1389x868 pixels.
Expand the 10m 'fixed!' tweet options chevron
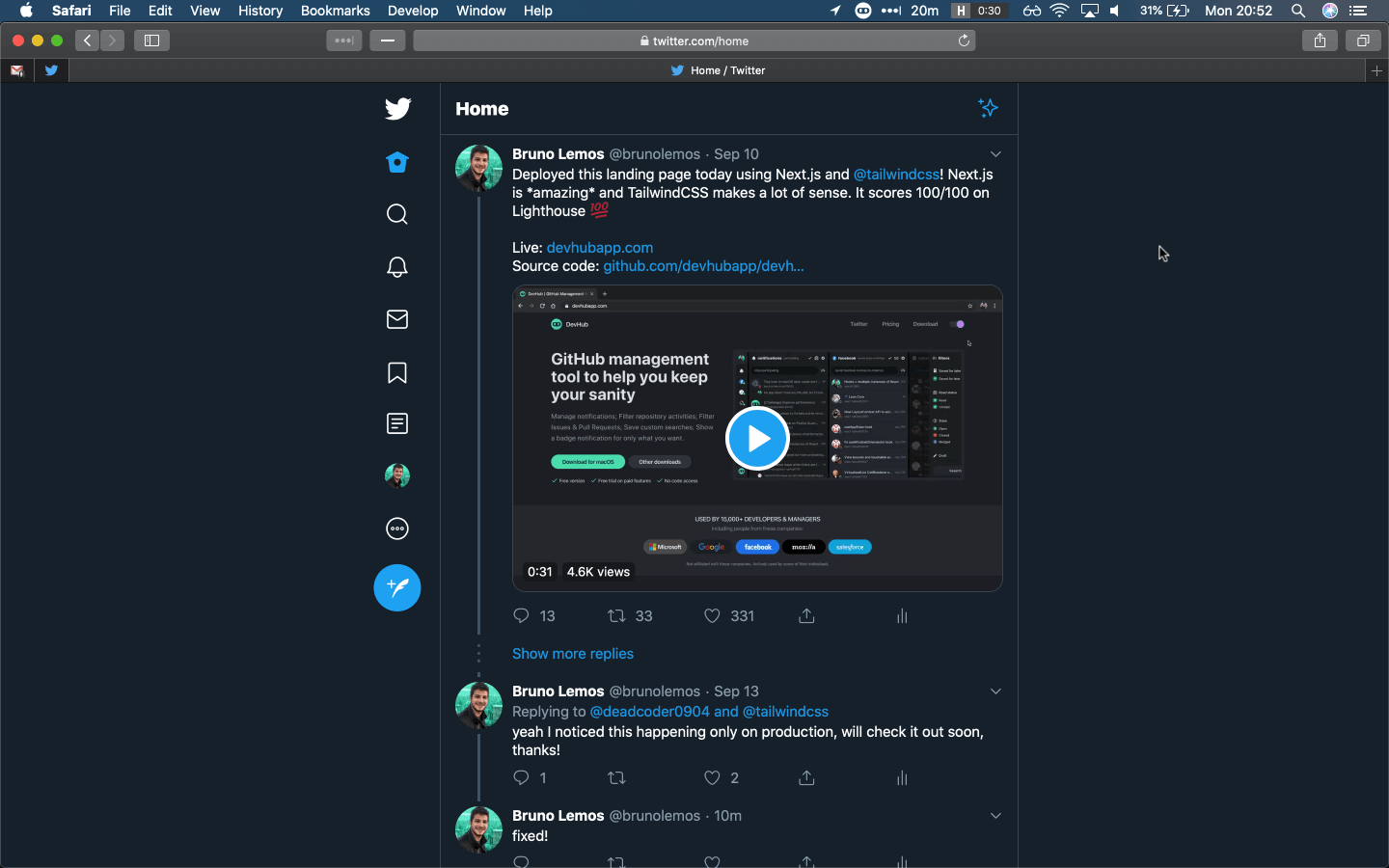click(x=995, y=816)
